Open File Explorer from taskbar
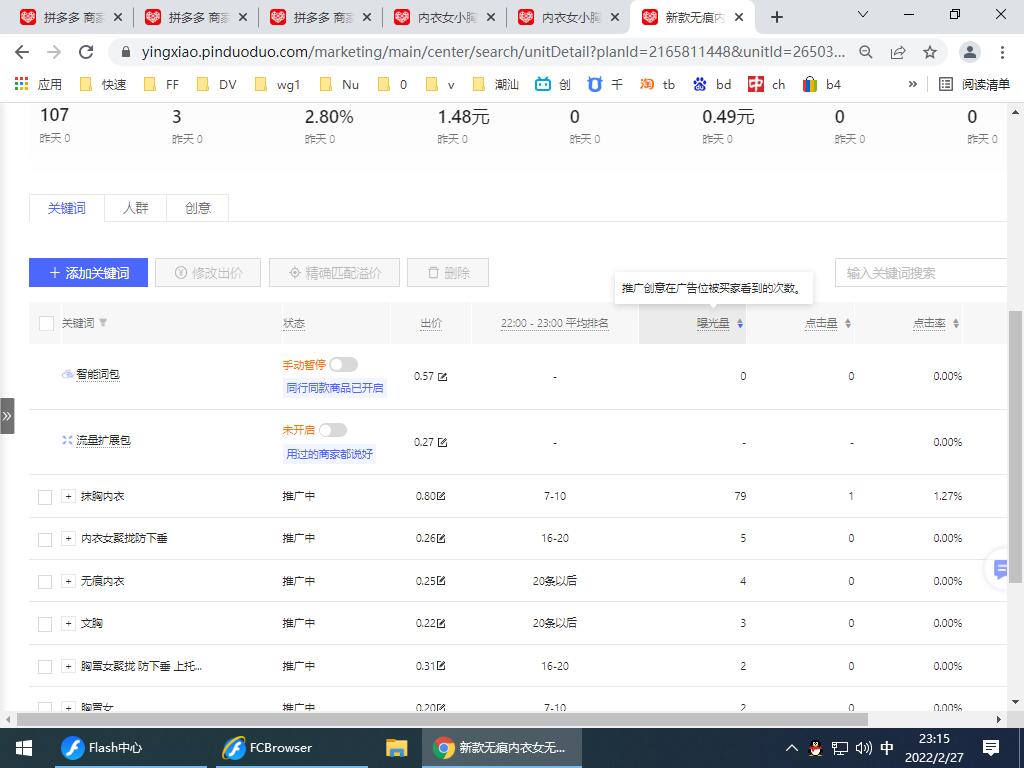This screenshot has height=768, width=1024. pos(396,748)
